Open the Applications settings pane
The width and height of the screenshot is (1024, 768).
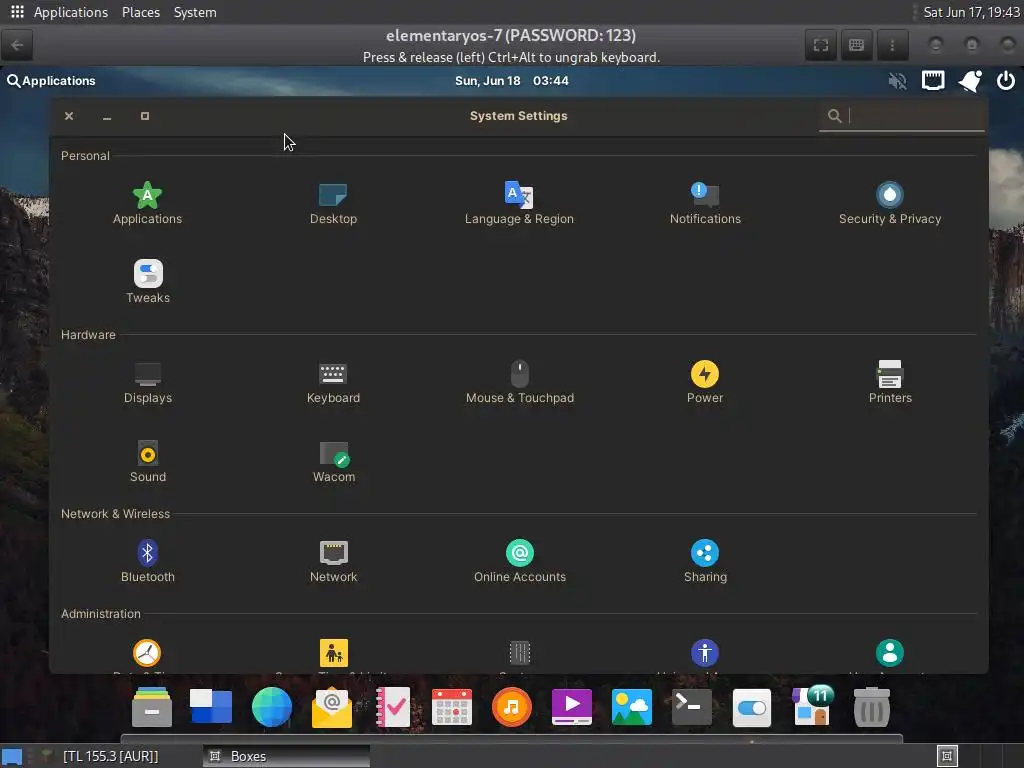pos(148,203)
